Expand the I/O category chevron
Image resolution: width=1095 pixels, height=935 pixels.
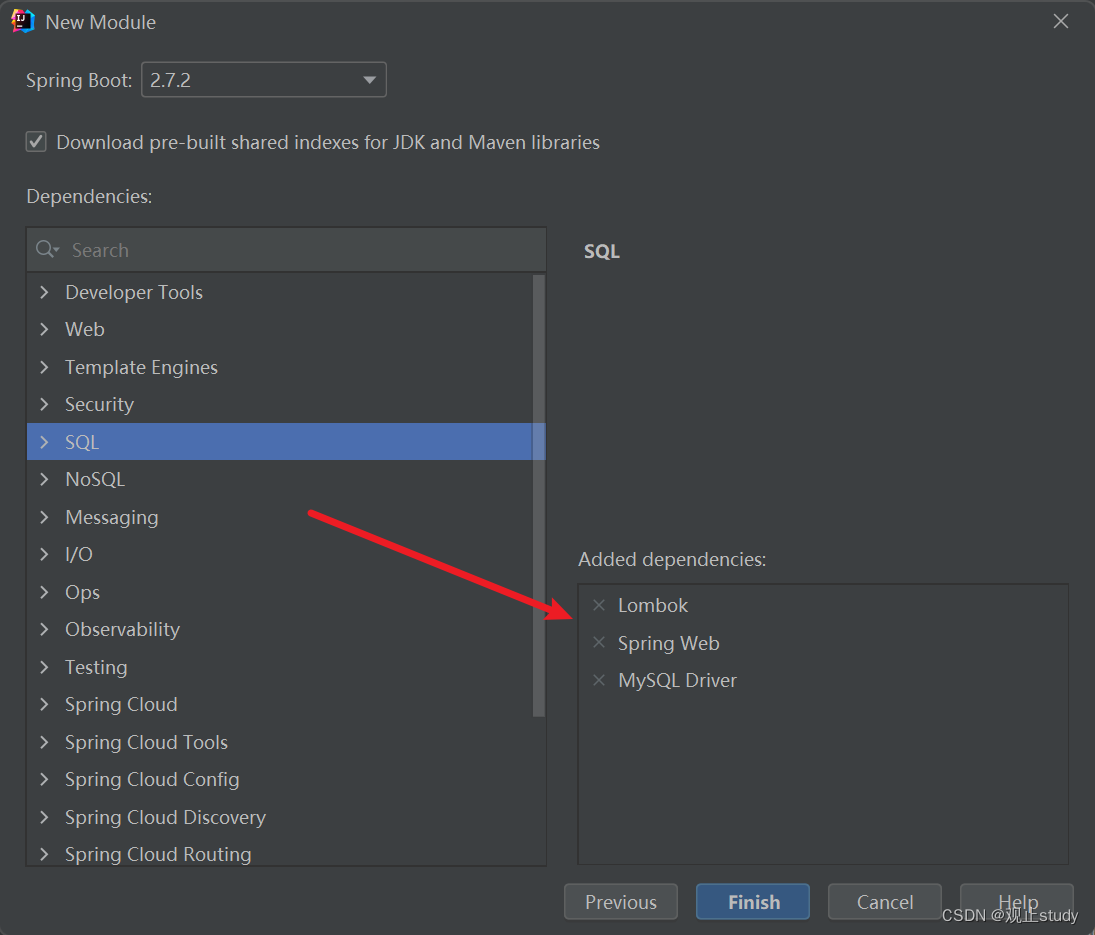[45, 554]
